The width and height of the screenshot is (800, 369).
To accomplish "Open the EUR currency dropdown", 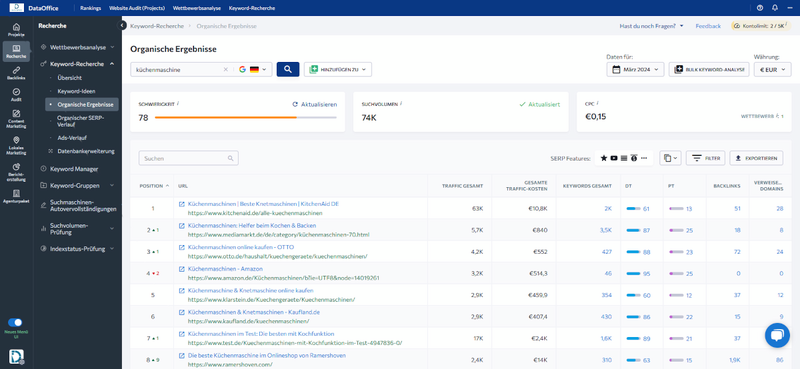I will pyautogui.click(x=772, y=69).
